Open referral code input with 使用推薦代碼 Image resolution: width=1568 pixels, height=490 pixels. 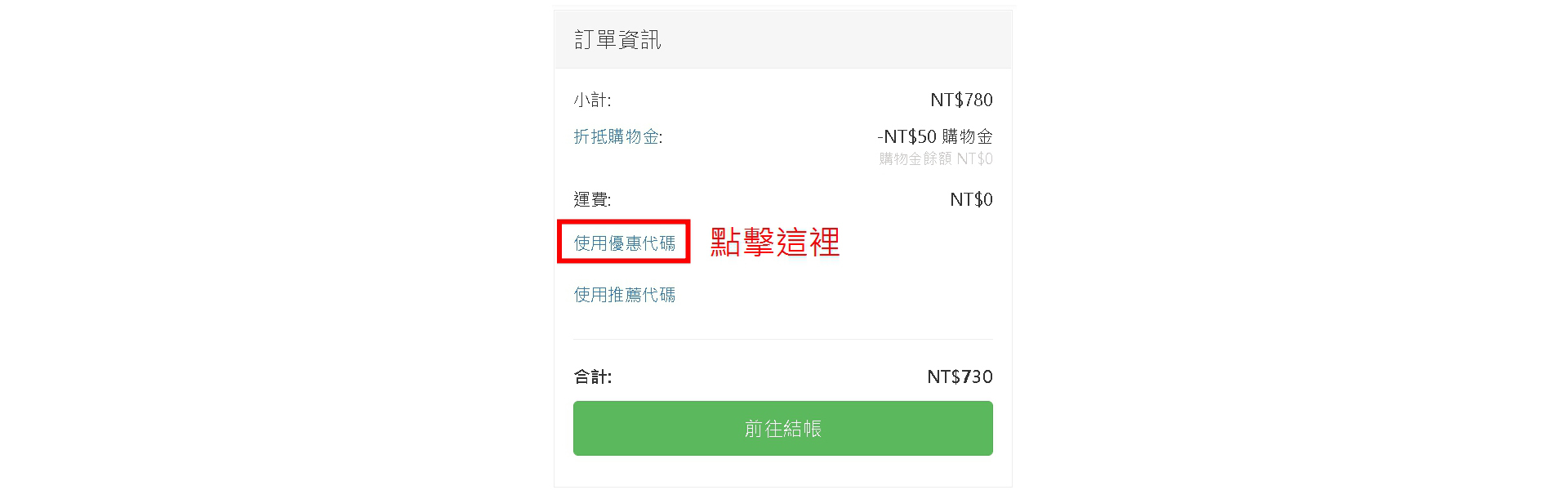[622, 294]
